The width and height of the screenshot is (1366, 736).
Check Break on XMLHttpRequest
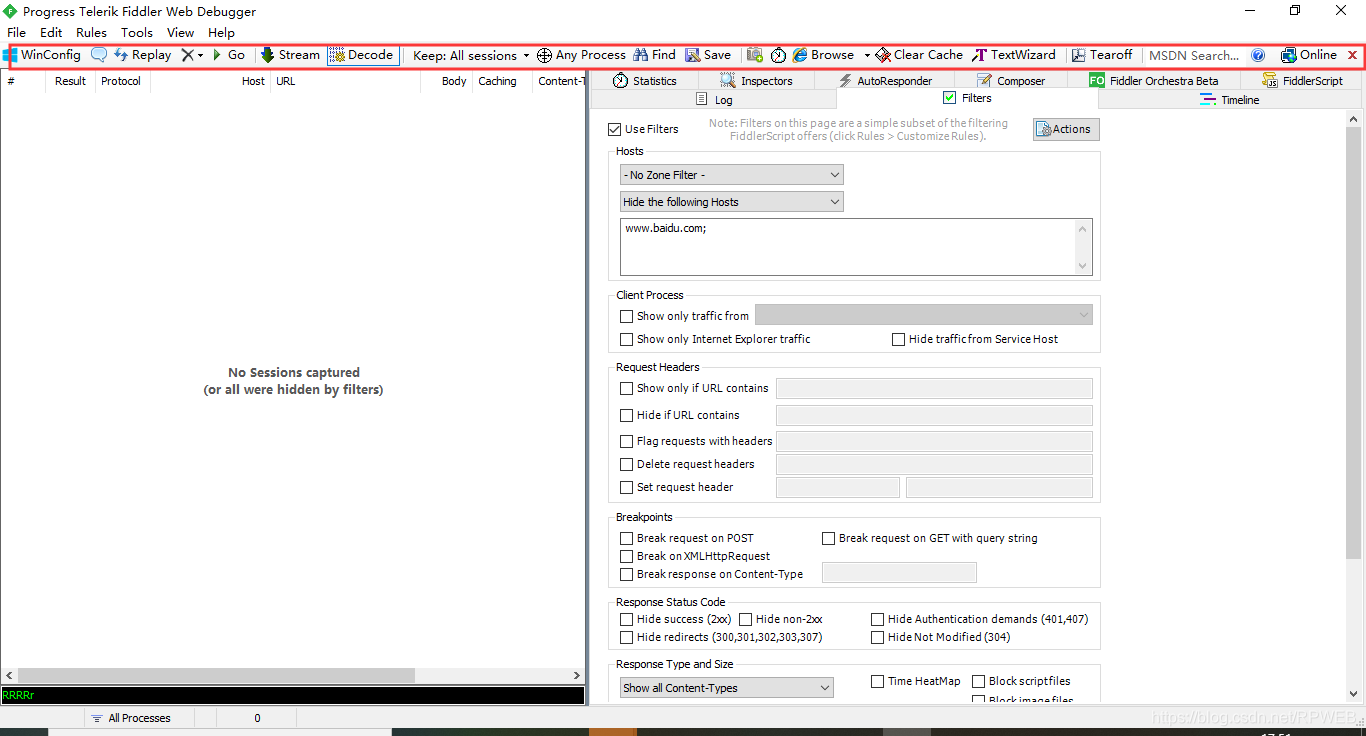627,556
